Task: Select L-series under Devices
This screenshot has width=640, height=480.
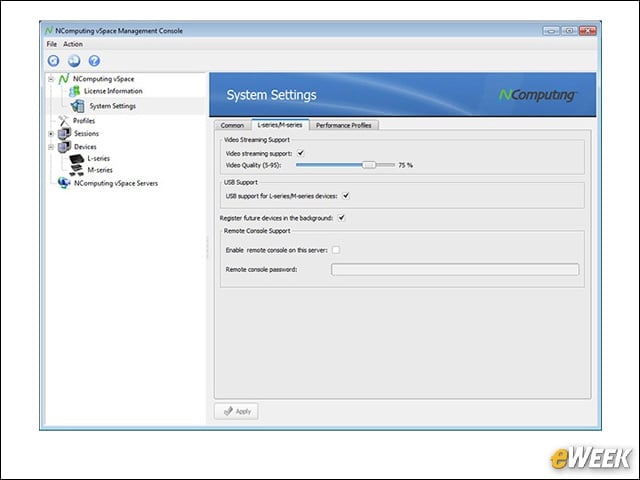Action: (x=98, y=158)
